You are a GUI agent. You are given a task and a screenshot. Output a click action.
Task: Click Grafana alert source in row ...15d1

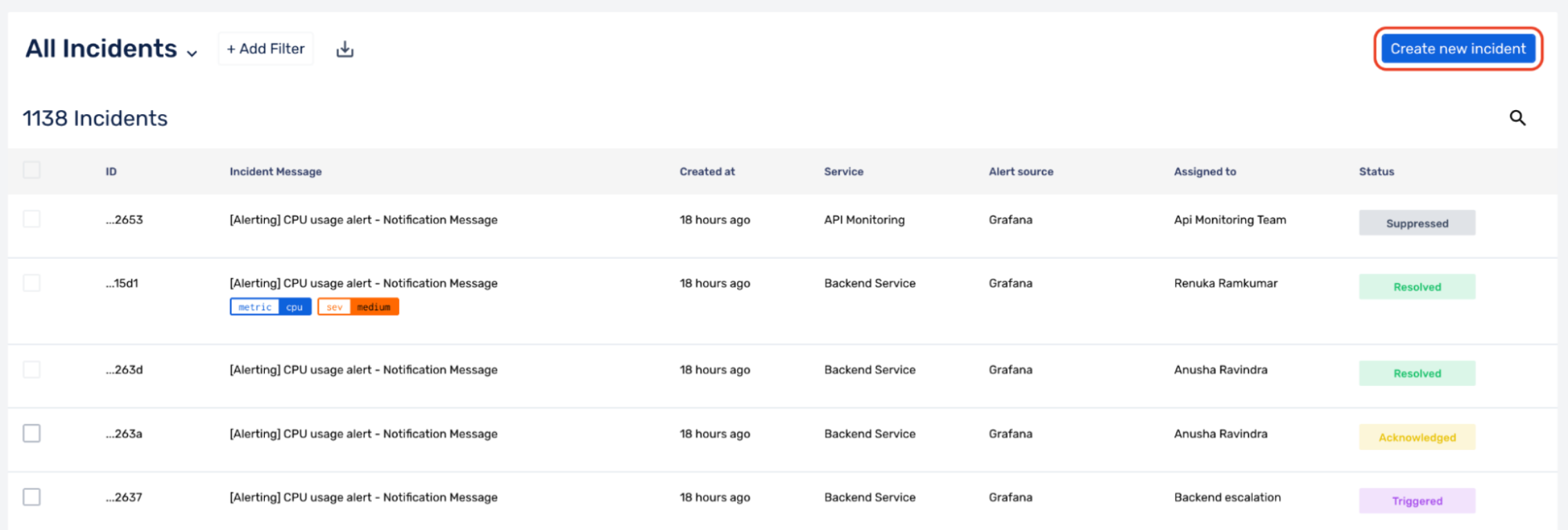pos(1011,284)
